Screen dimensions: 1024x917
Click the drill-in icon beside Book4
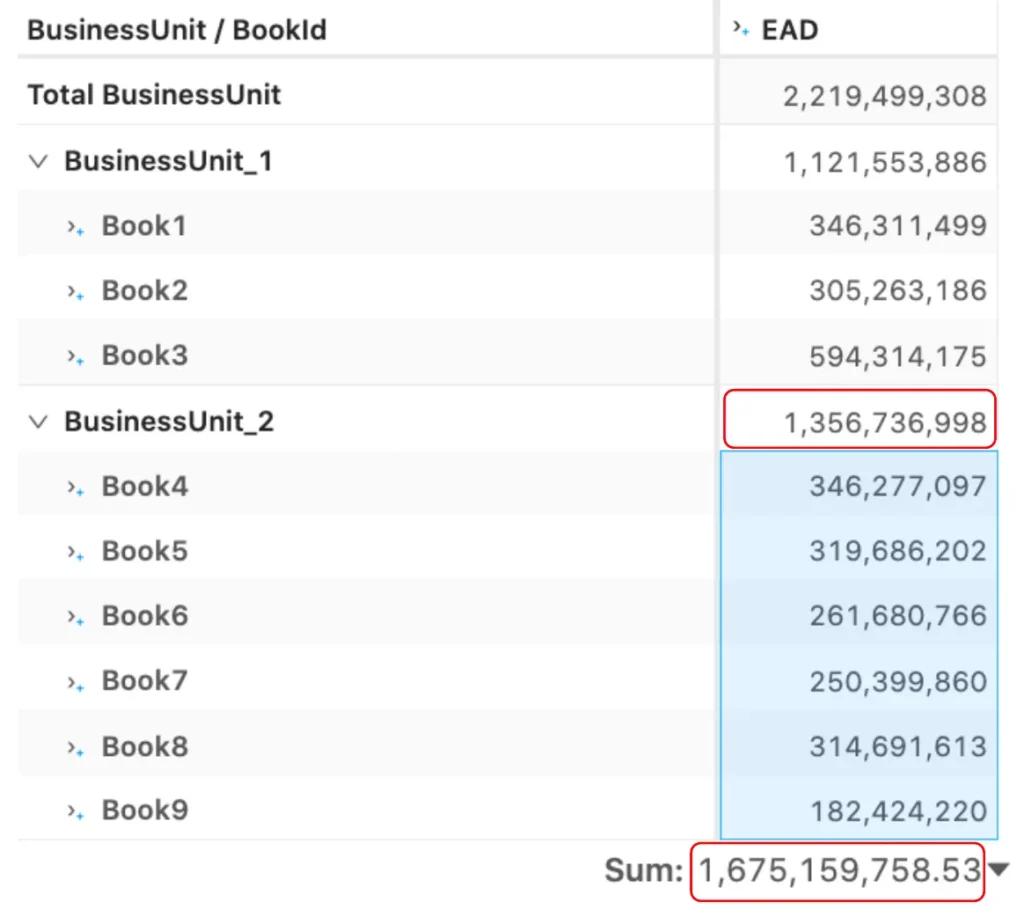click(x=76, y=488)
